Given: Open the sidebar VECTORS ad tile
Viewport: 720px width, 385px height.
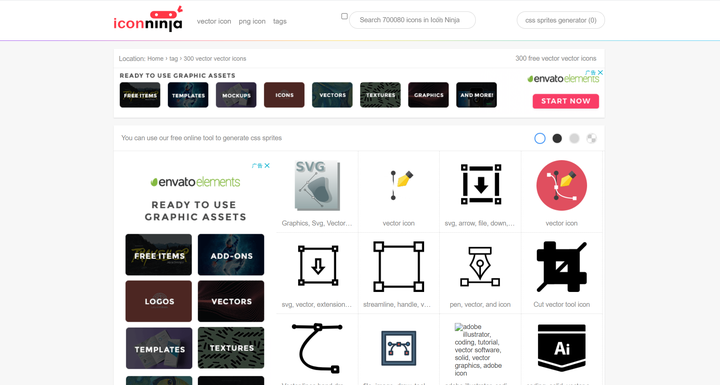Looking at the screenshot, I should [x=231, y=301].
